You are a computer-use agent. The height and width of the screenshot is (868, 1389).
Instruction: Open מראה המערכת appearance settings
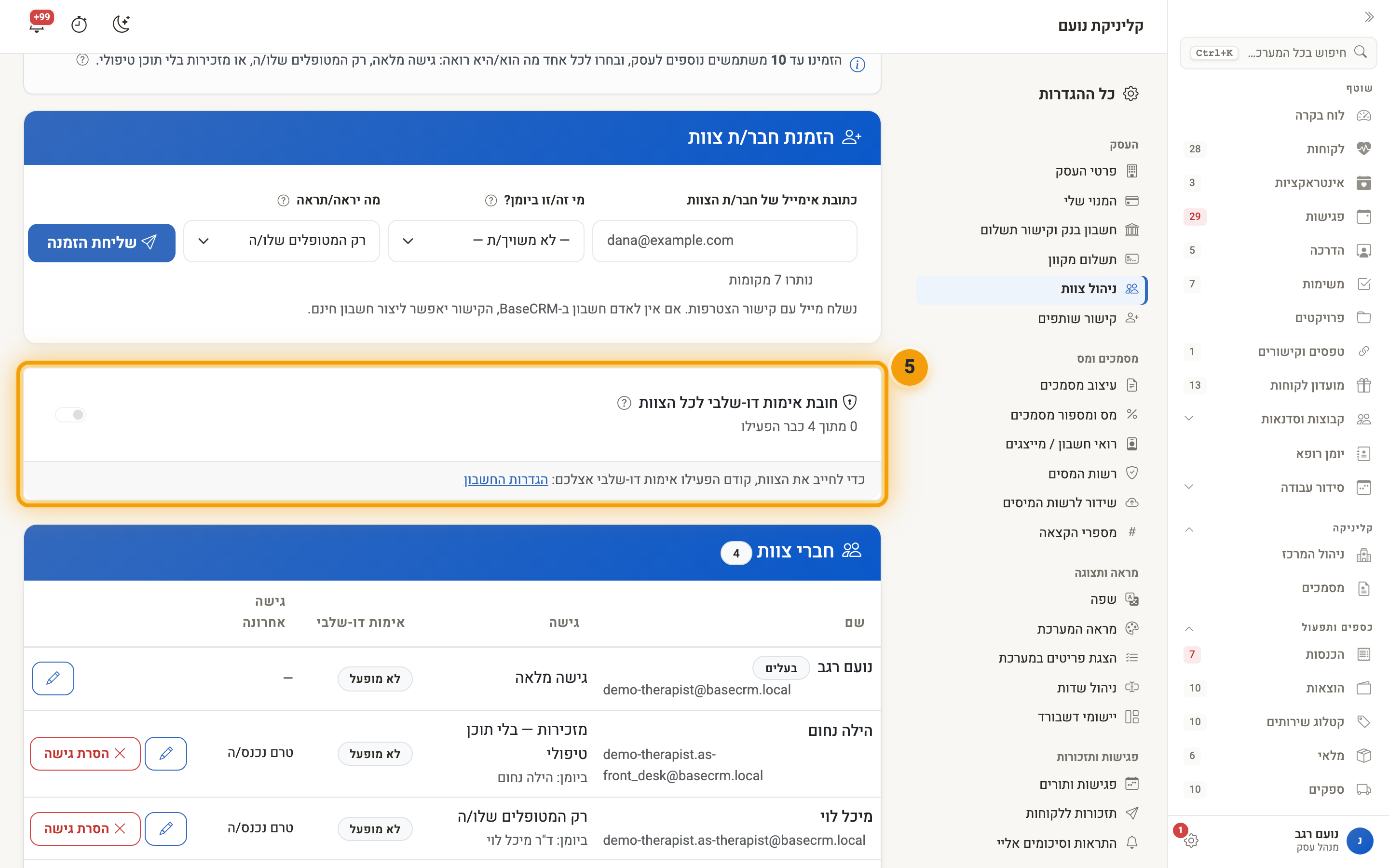1032,629
